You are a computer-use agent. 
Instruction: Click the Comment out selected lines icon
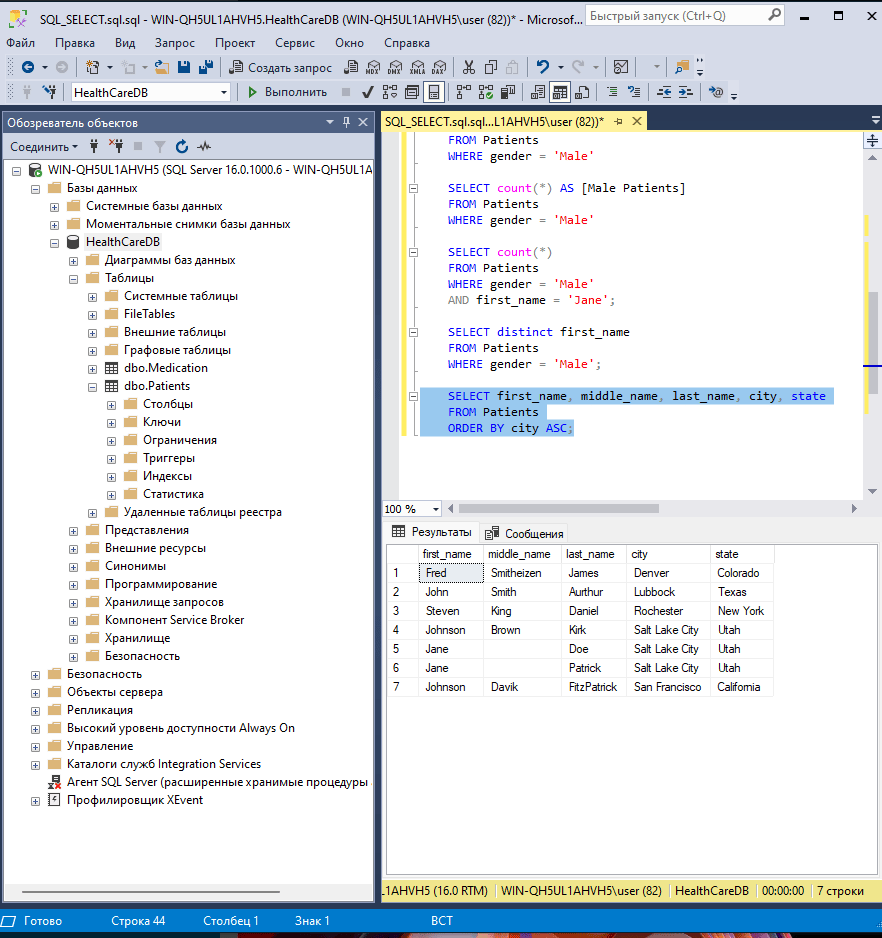(612, 92)
